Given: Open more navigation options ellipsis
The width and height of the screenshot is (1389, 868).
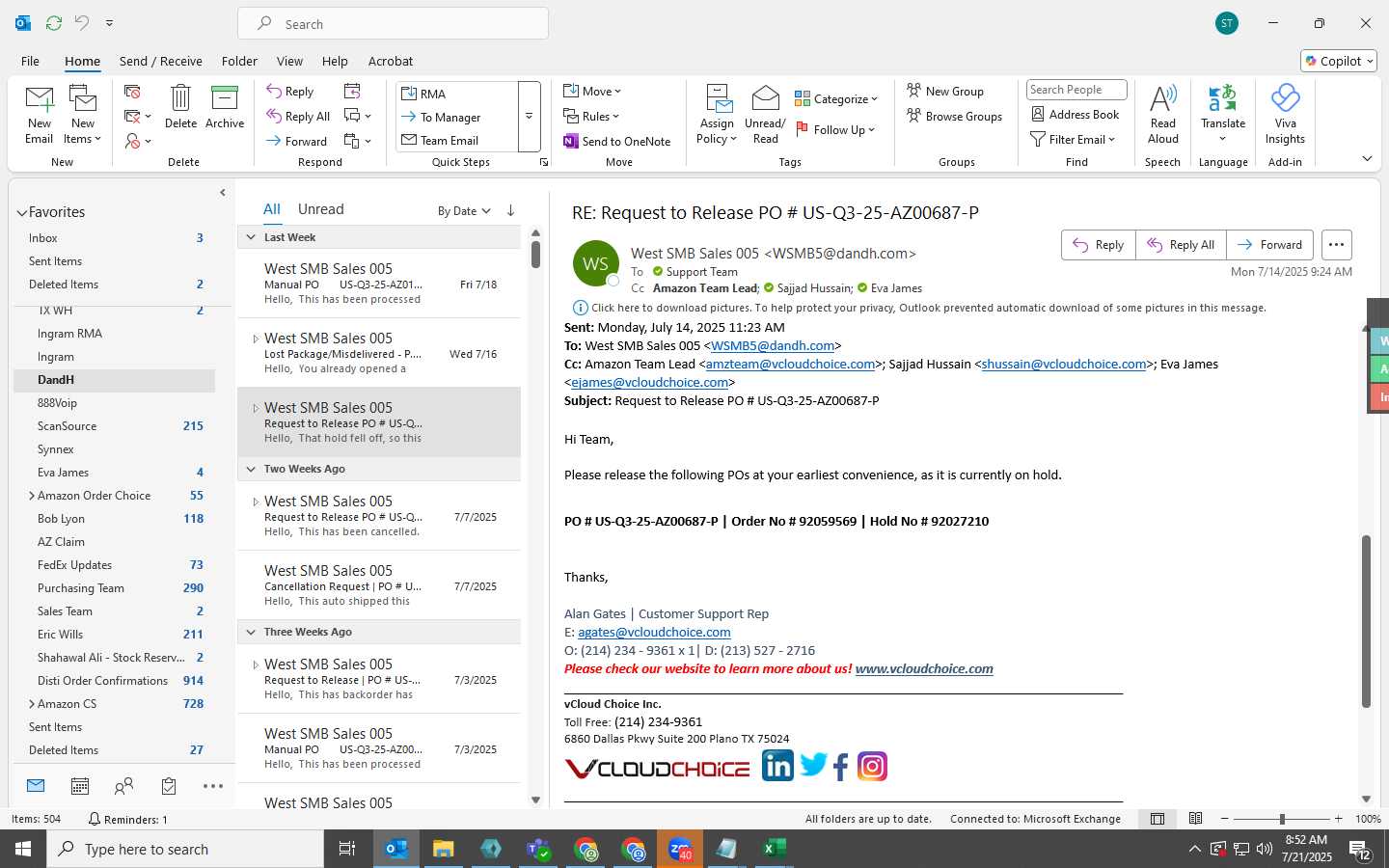Looking at the screenshot, I should (213, 786).
